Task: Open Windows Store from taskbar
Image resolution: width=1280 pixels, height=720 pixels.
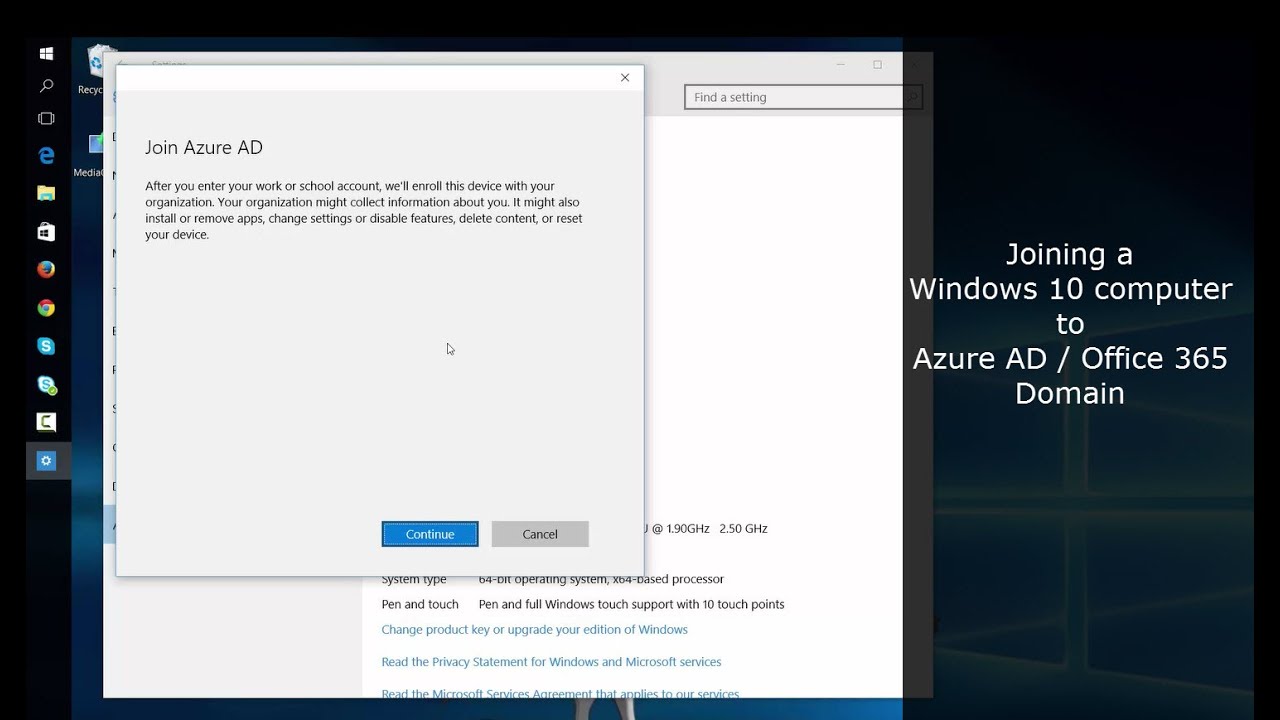Action: point(46,231)
